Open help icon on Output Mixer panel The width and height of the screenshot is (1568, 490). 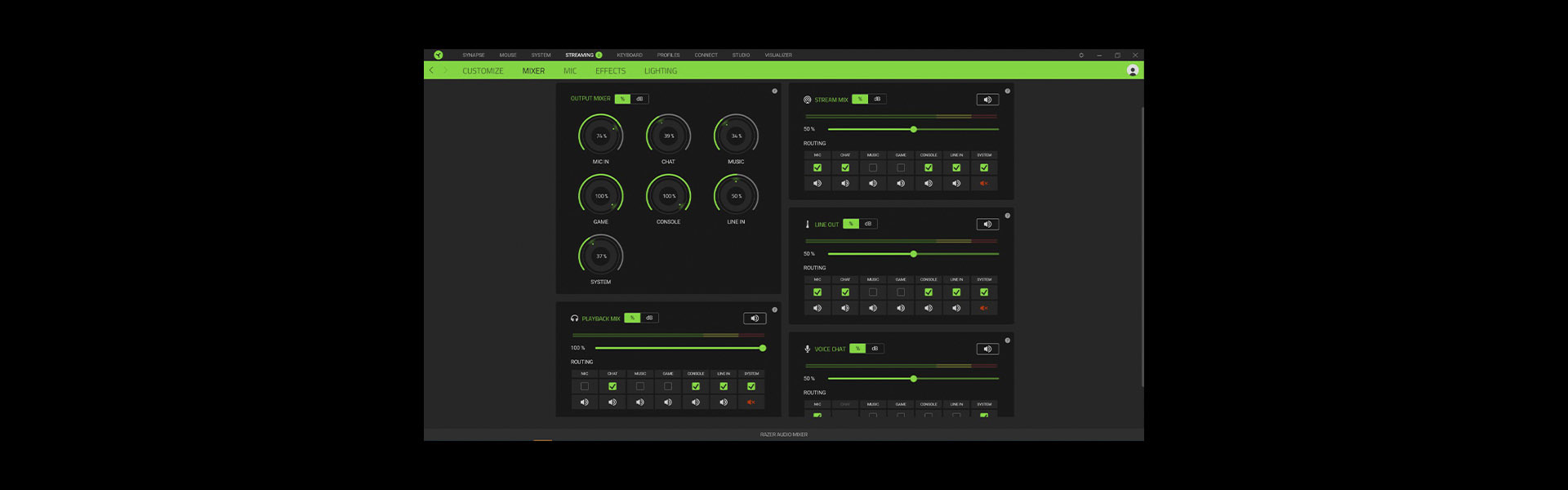774,91
